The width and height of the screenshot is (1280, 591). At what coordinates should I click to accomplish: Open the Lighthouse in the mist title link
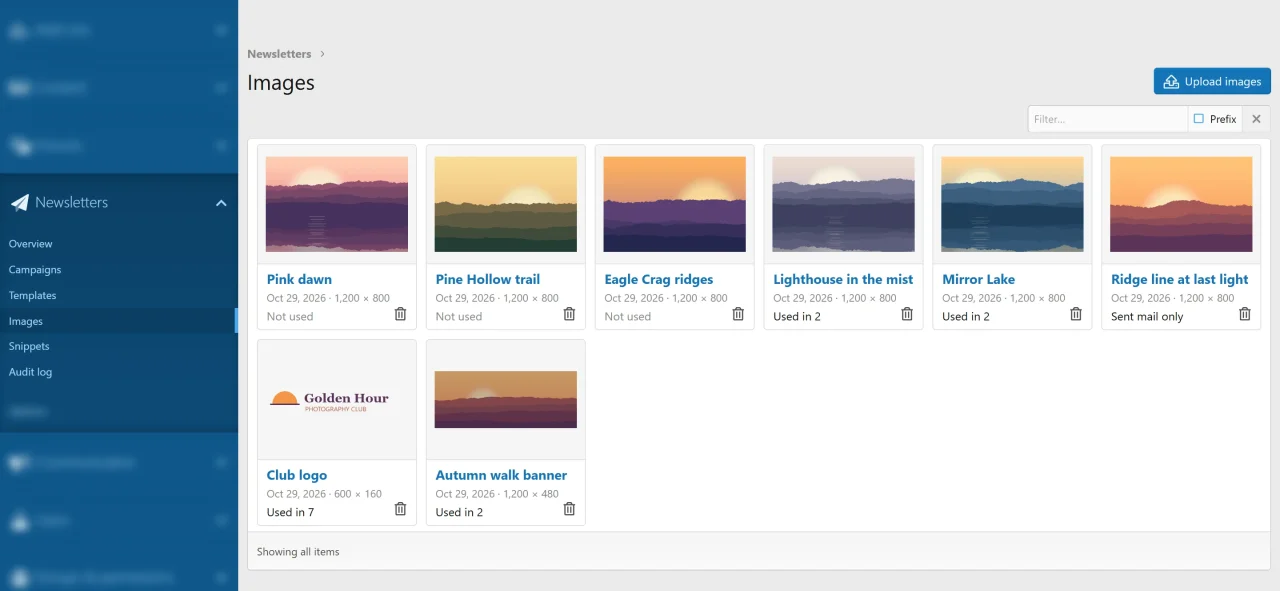843,280
